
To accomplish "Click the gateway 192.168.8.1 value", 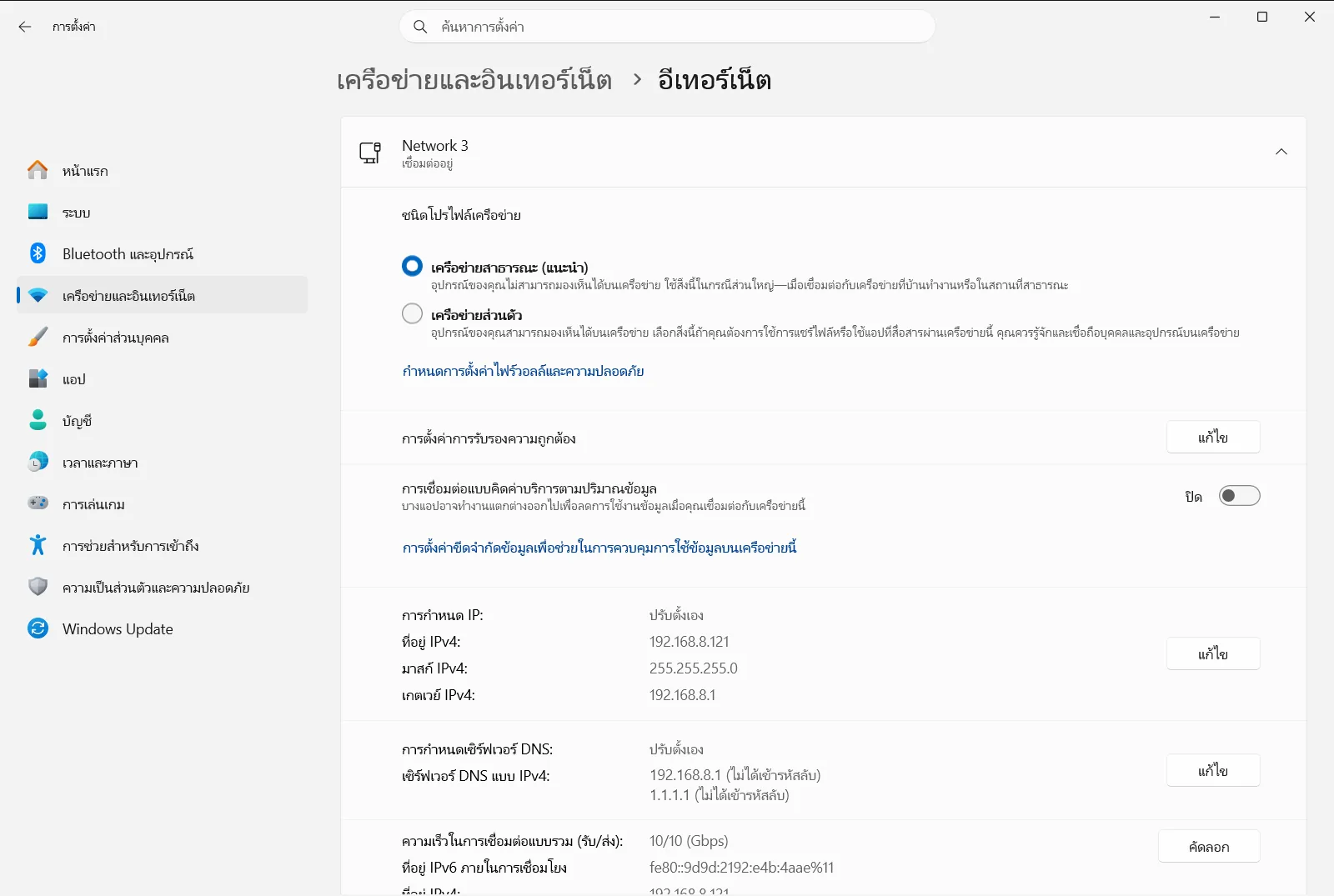I will point(683,695).
